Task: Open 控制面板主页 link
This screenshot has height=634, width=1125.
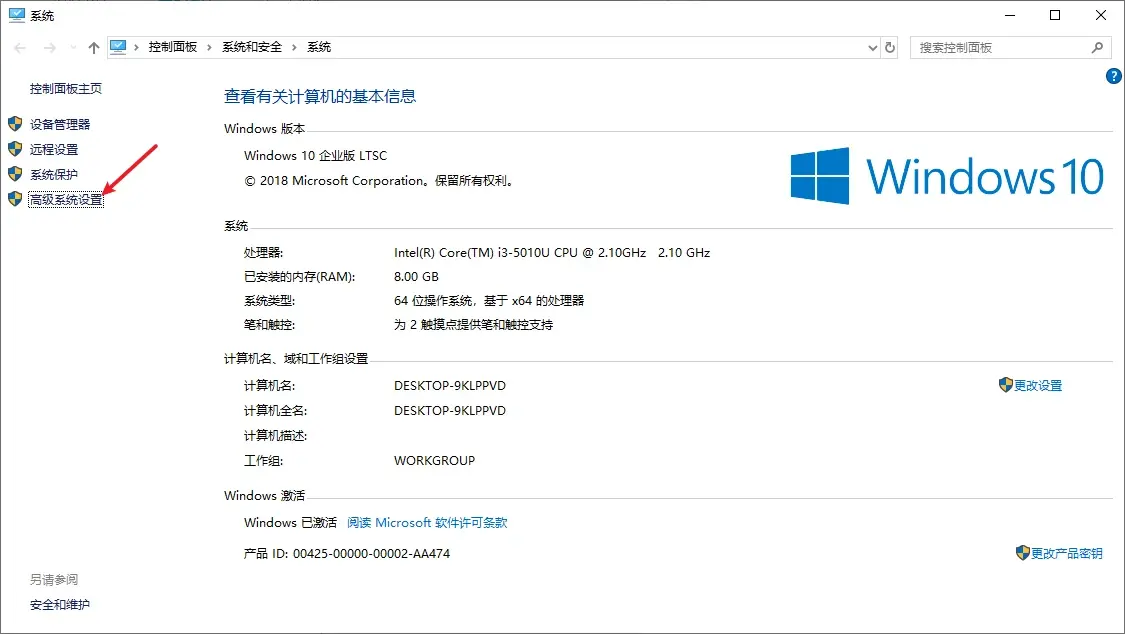Action: [66, 89]
